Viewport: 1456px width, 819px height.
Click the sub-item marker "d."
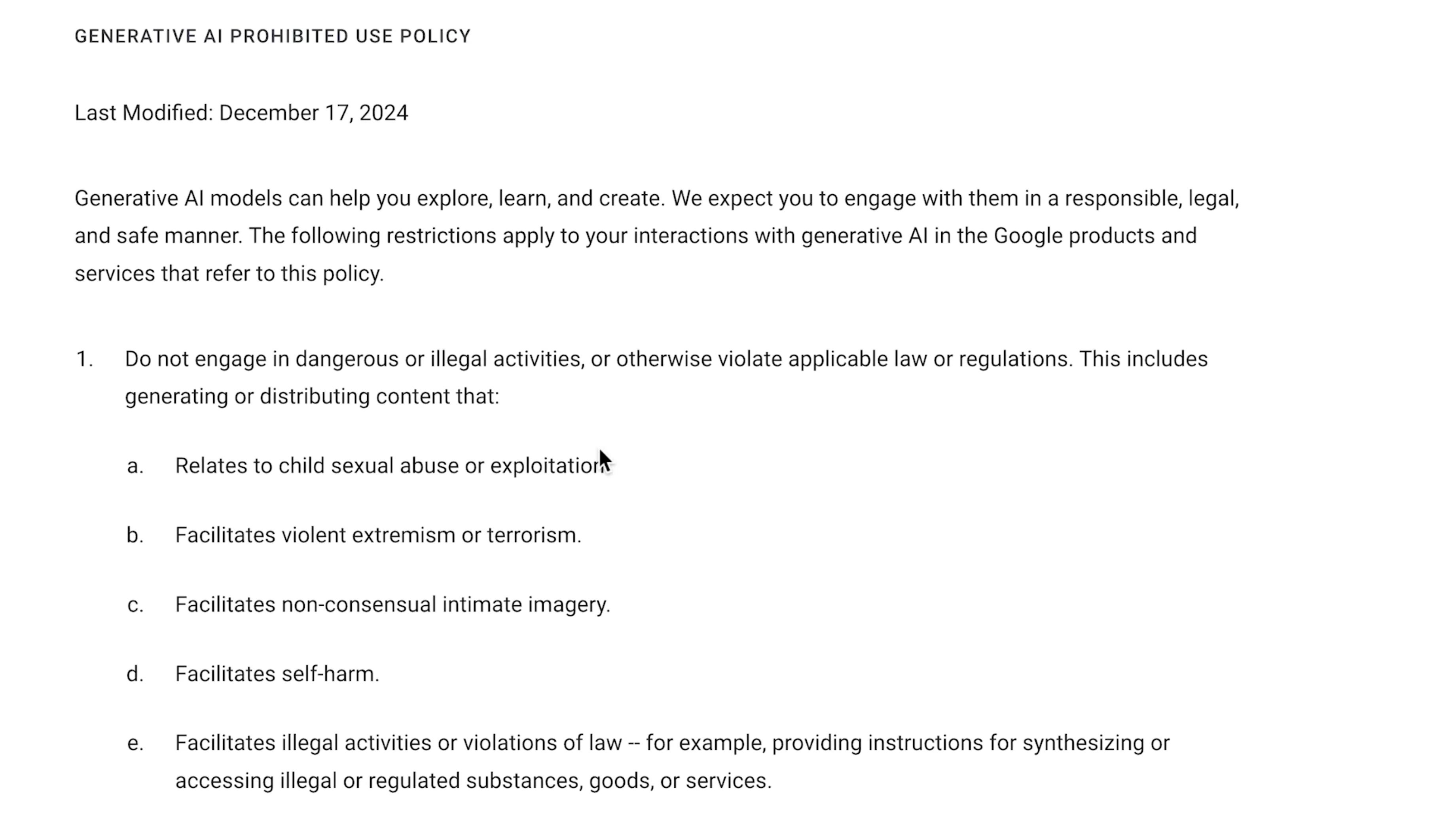coord(135,674)
